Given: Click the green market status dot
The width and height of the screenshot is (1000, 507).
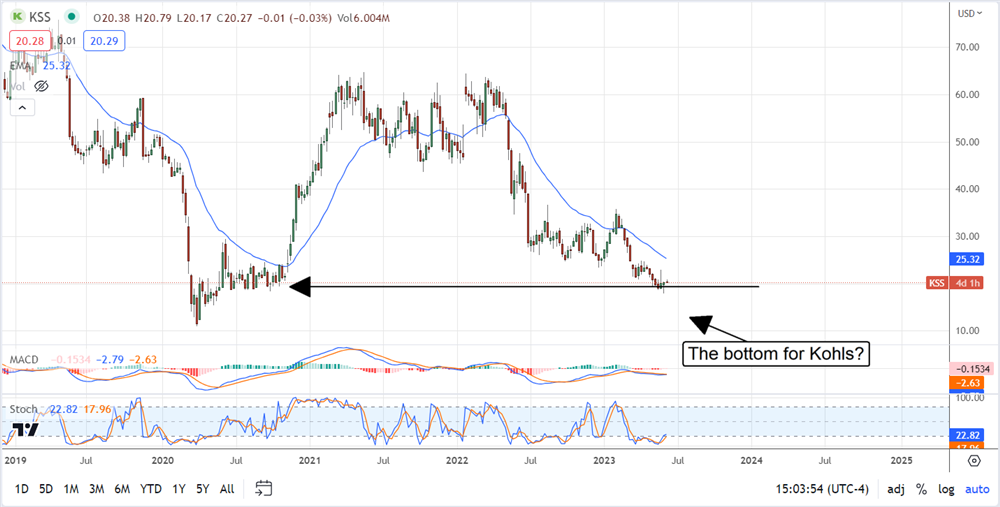Looking at the screenshot, I should [x=73, y=14].
